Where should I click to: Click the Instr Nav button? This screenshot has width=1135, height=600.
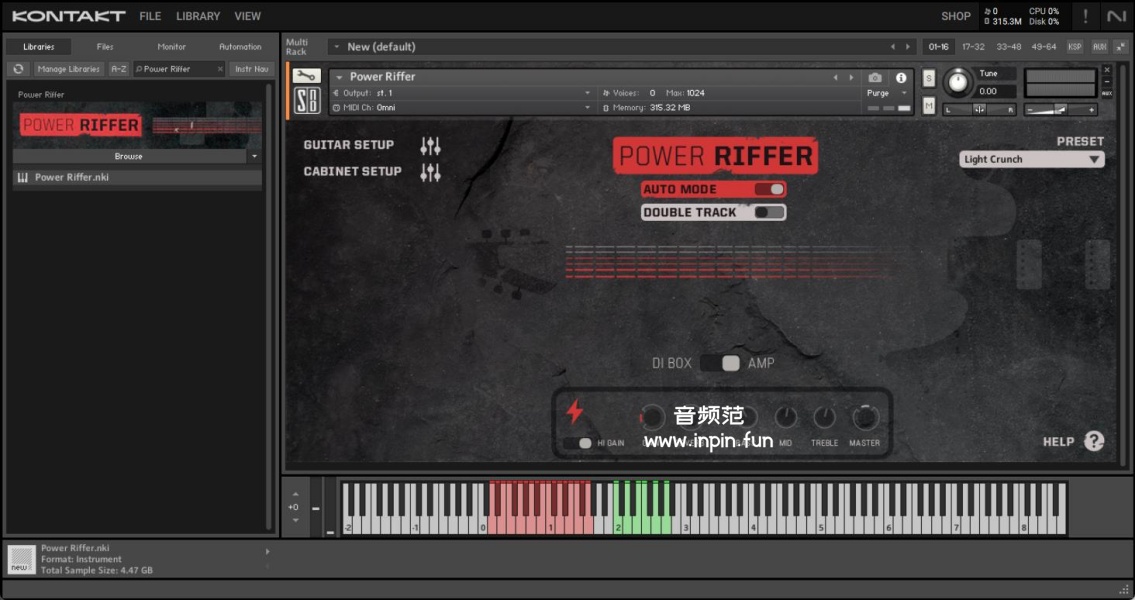pyautogui.click(x=252, y=69)
